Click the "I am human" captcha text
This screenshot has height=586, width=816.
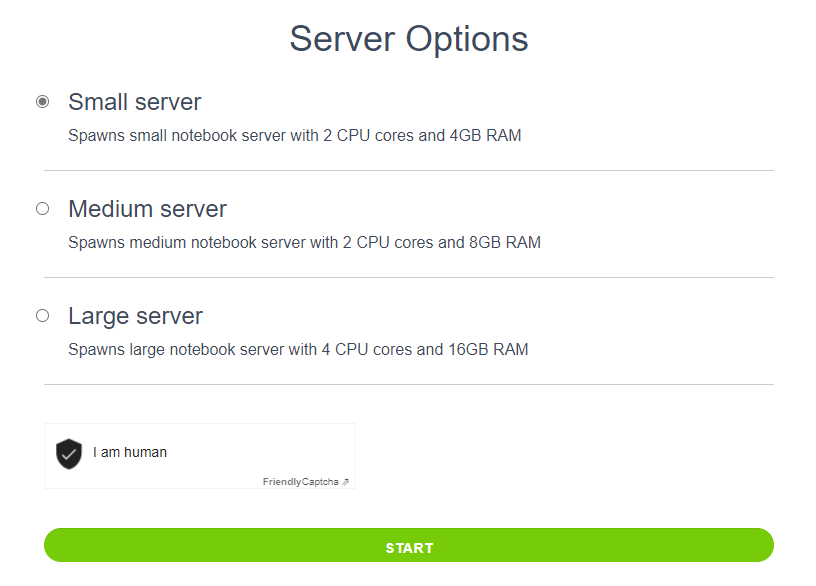[130, 453]
